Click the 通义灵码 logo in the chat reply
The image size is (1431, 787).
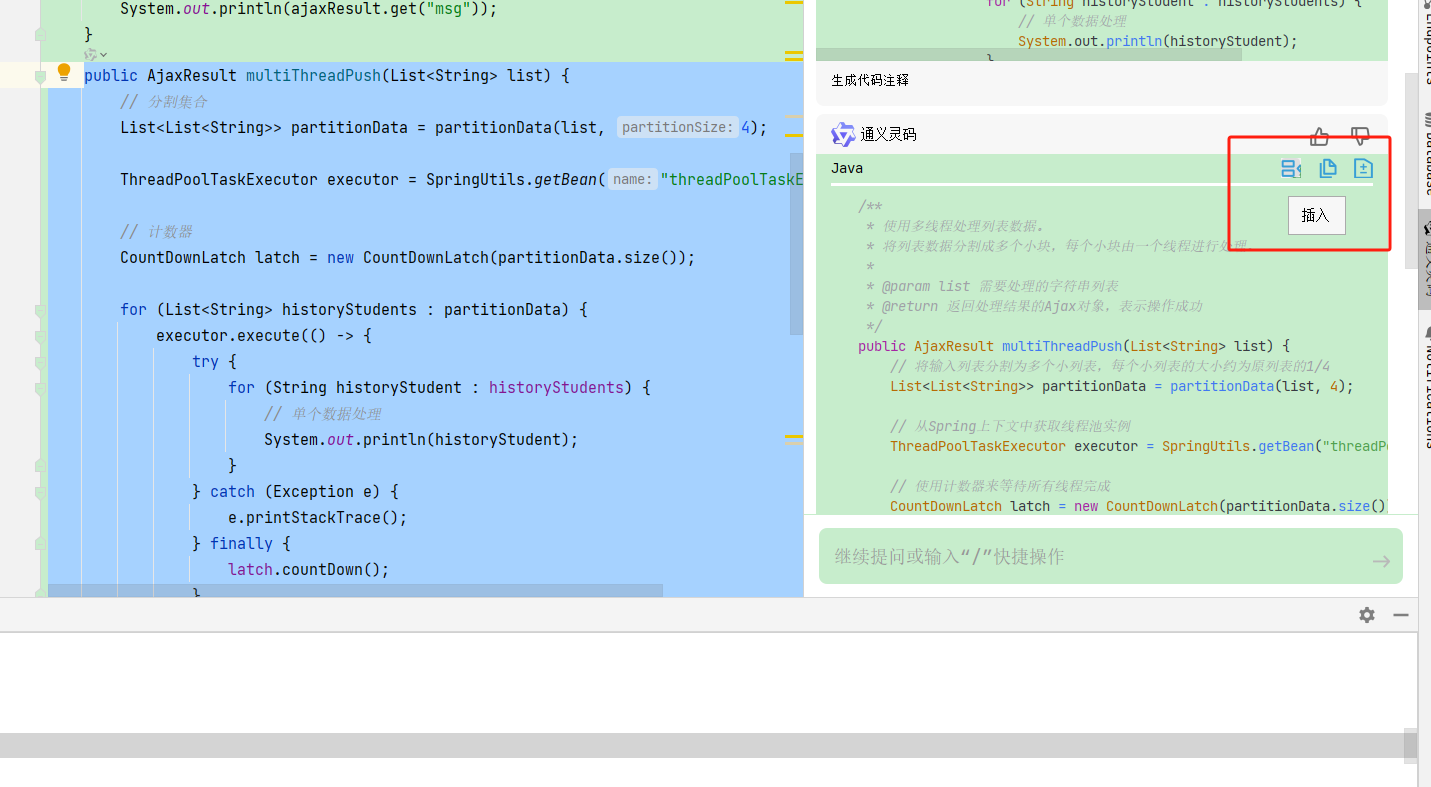pos(843,134)
